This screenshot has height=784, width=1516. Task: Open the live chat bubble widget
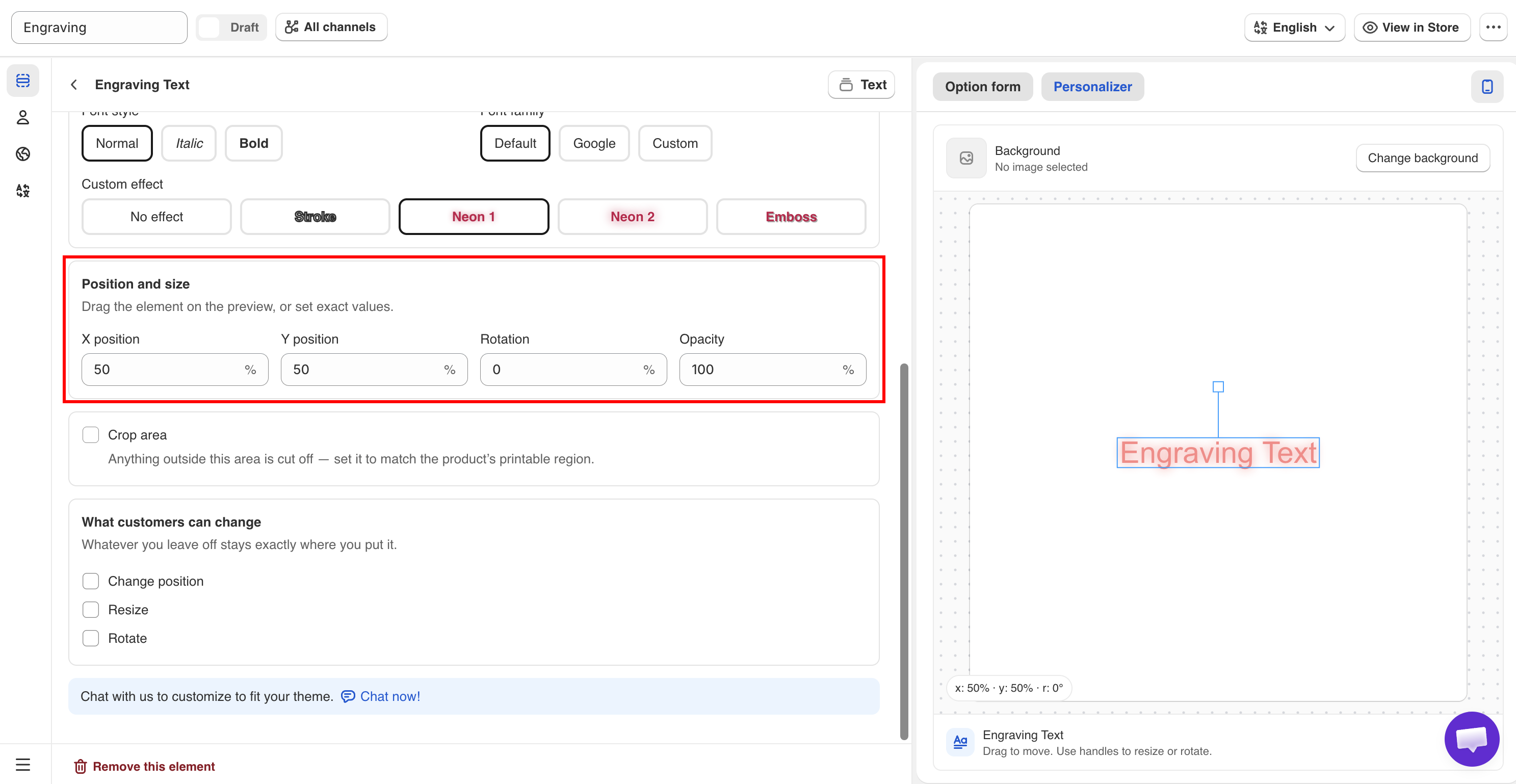1471,739
